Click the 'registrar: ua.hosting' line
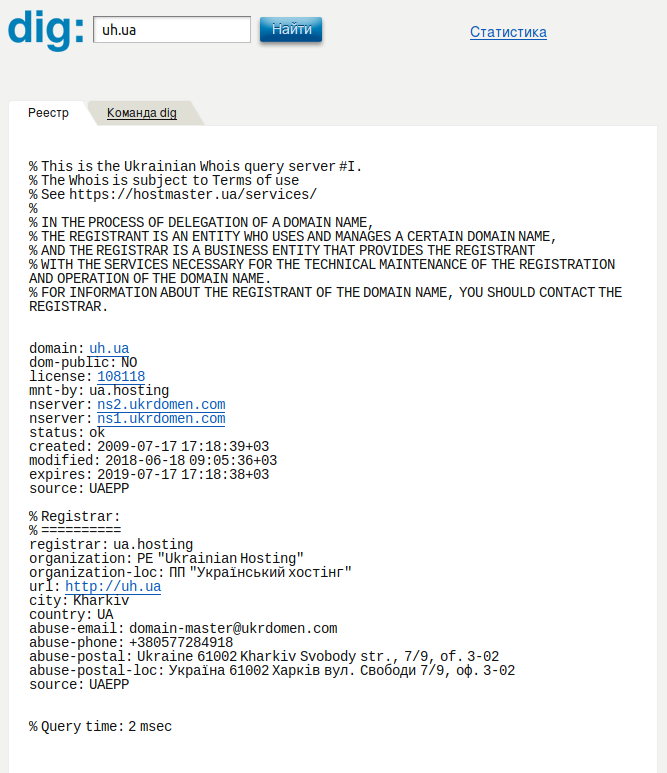667x773 pixels. tap(111, 545)
